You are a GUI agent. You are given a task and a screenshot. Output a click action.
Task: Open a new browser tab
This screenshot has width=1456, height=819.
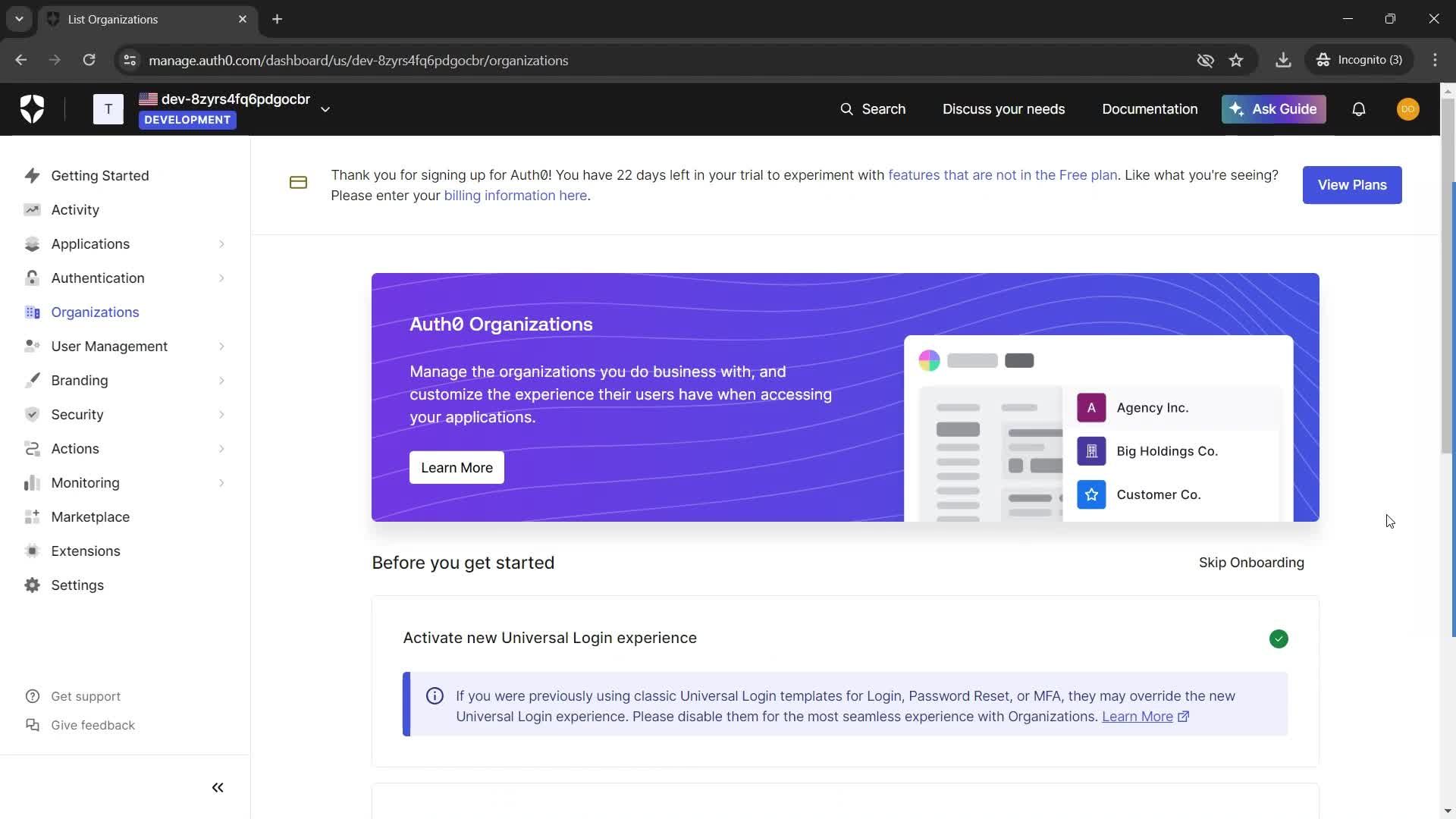pyautogui.click(x=278, y=19)
